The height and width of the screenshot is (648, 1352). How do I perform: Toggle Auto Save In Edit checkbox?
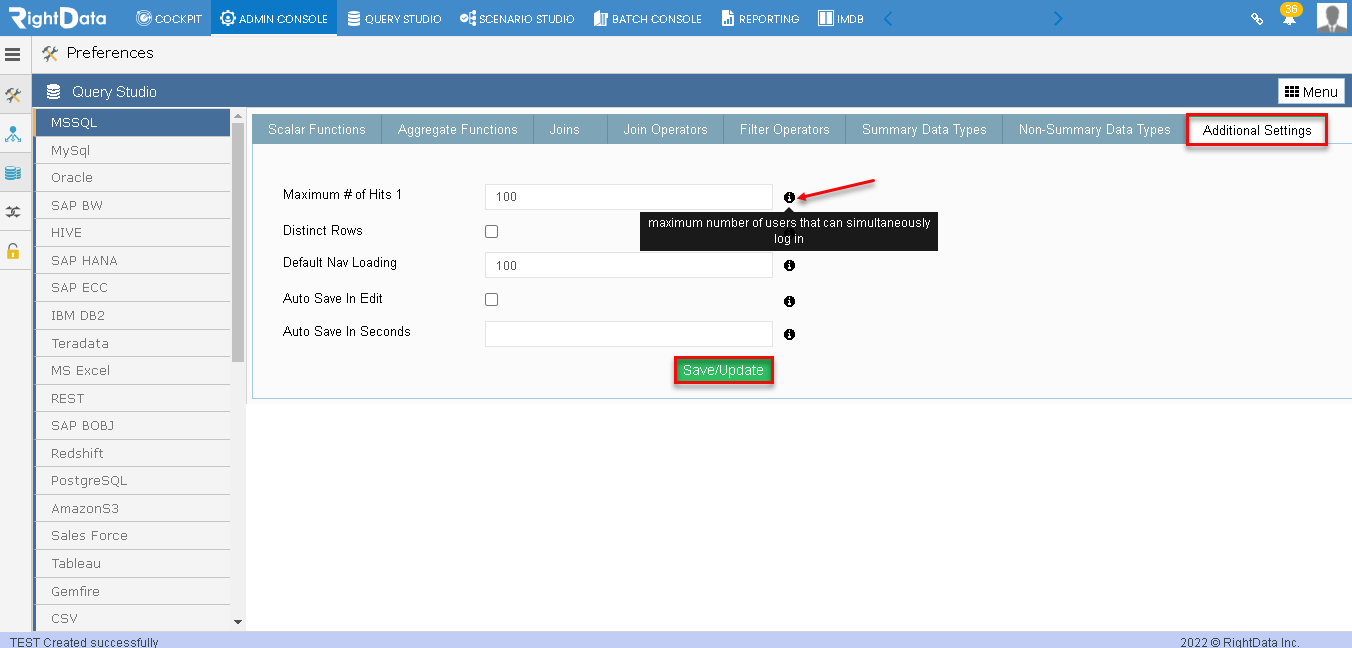[491, 299]
